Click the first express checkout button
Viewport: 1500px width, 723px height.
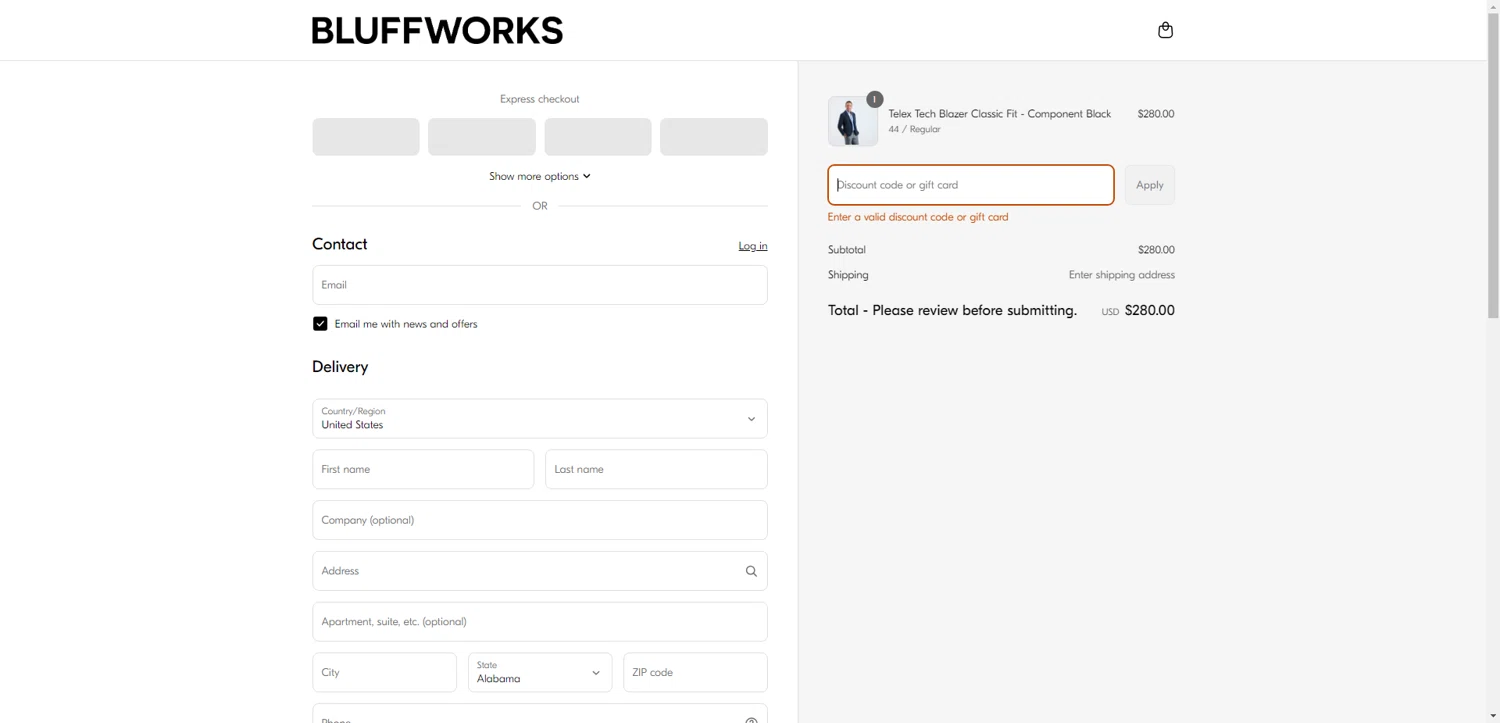[x=366, y=137]
